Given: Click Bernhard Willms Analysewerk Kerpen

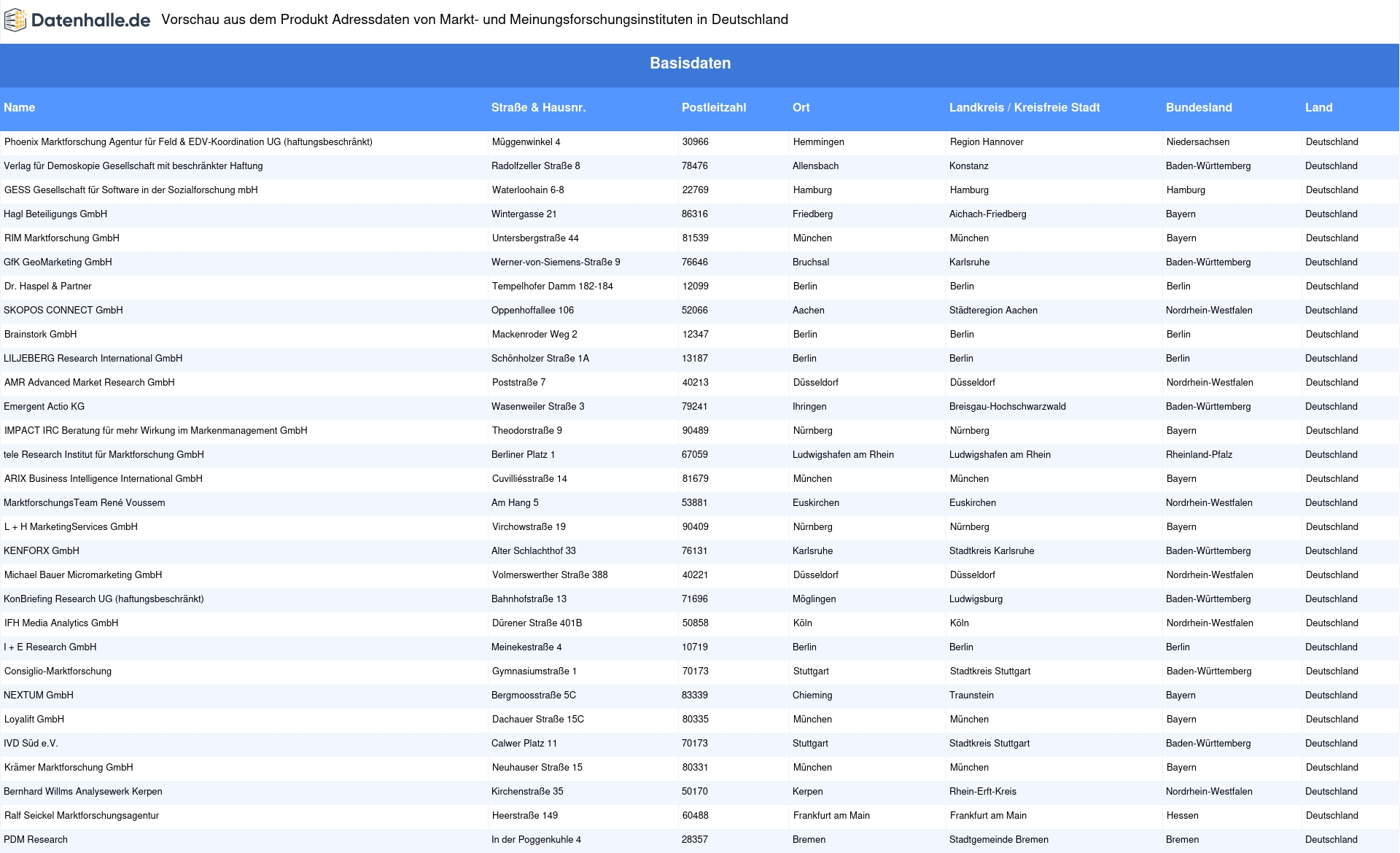Looking at the screenshot, I should pyautogui.click(x=83, y=792).
